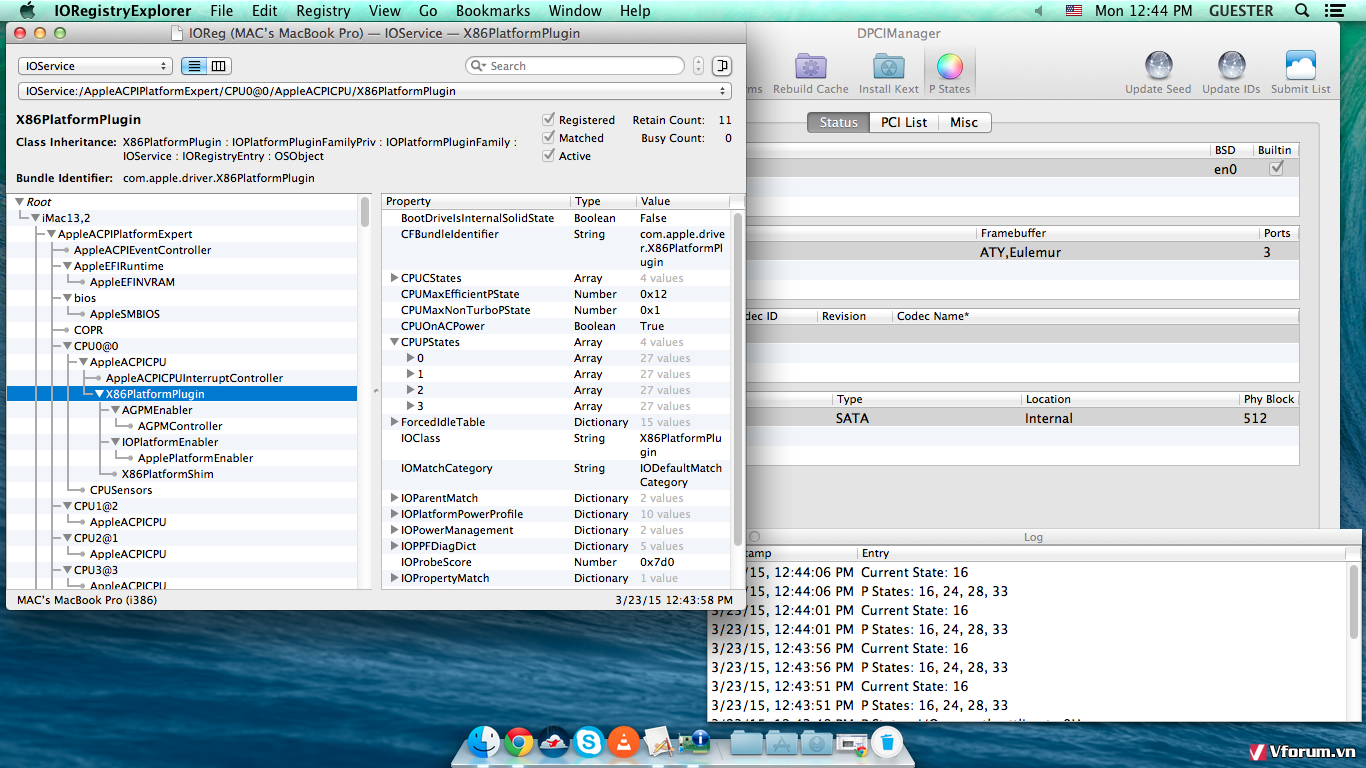Click the IOReg Search field
This screenshot has width=1366, height=768.
[x=575, y=66]
